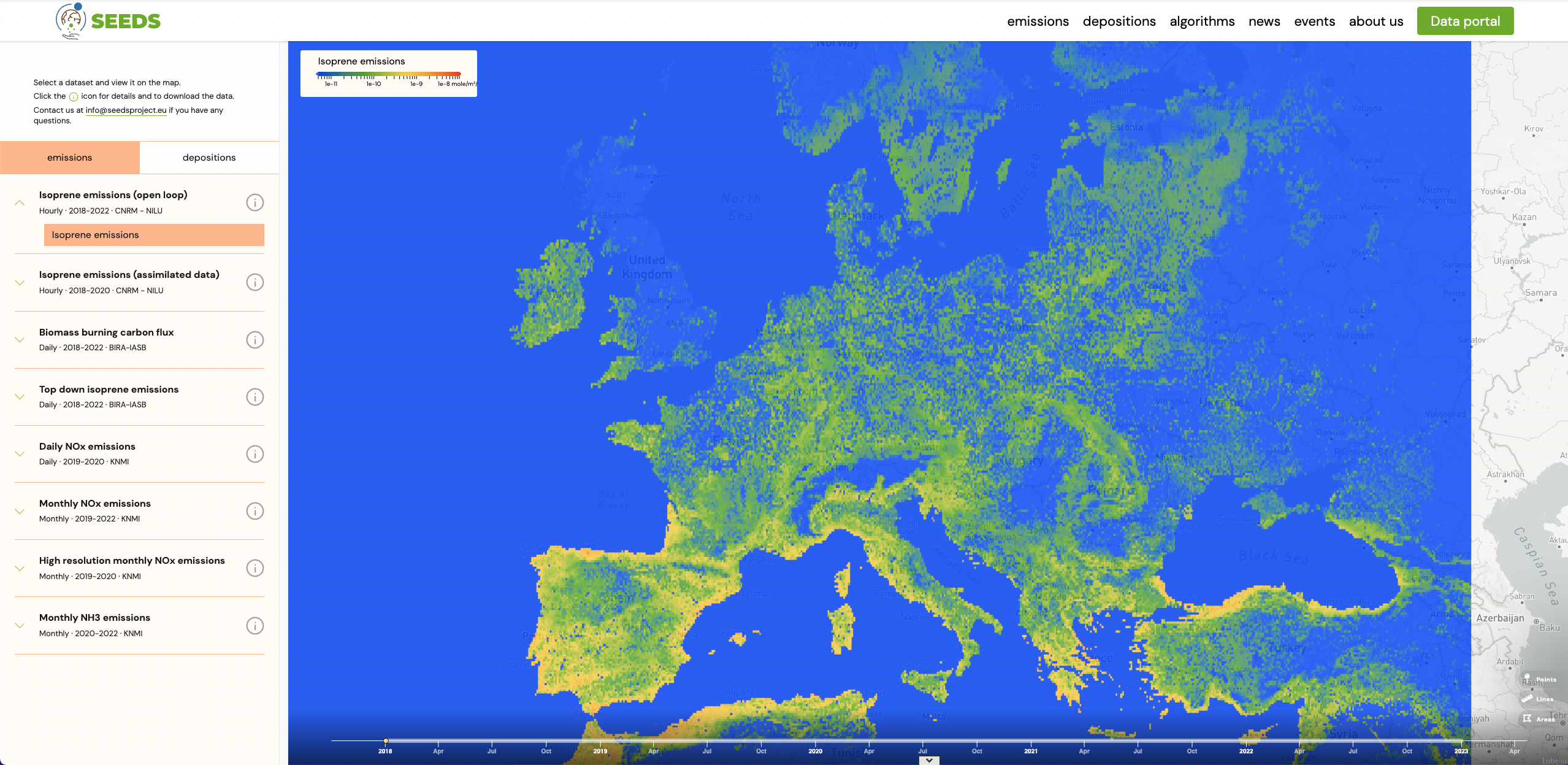Open info for Monthly NOx emissions
Image resolution: width=1568 pixels, height=765 pixels.
[x=255, y=511]
